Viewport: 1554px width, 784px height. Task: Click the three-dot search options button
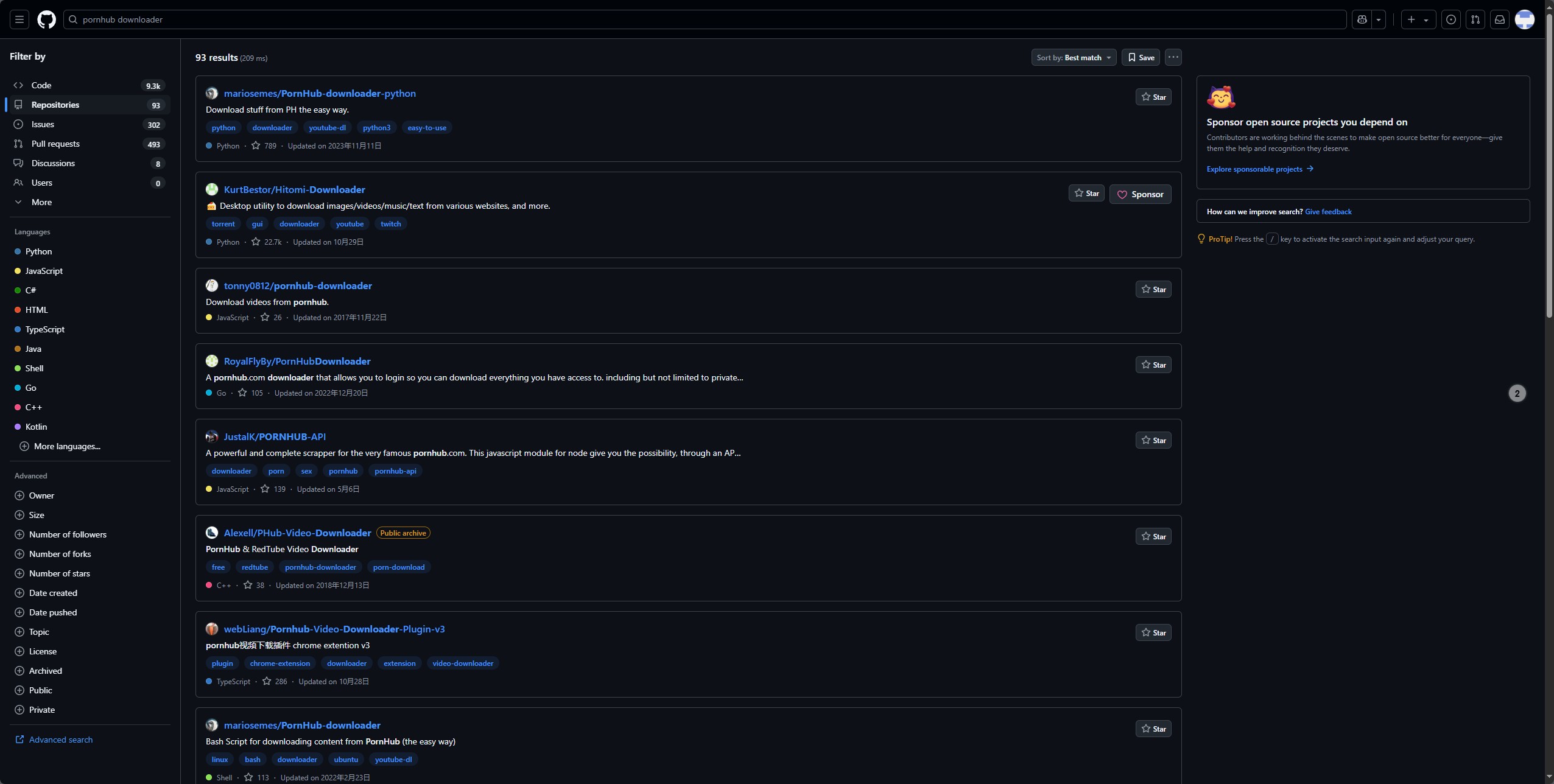tap(1173, 57)
